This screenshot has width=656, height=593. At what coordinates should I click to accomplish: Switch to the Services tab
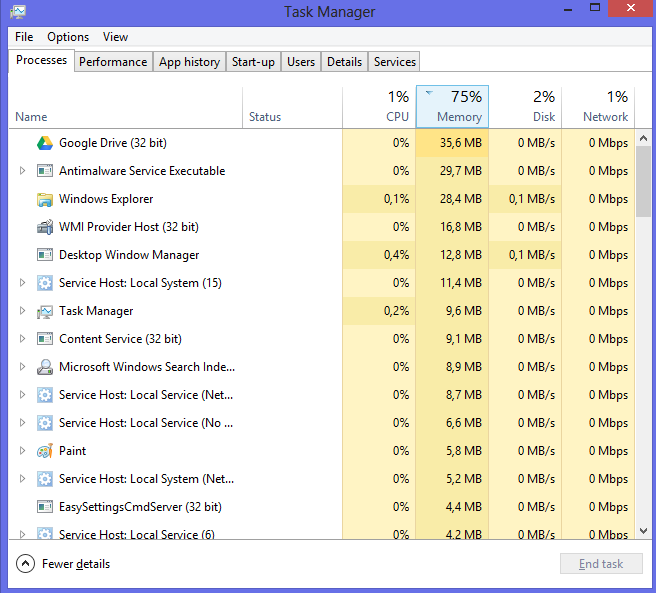(395, 62)
